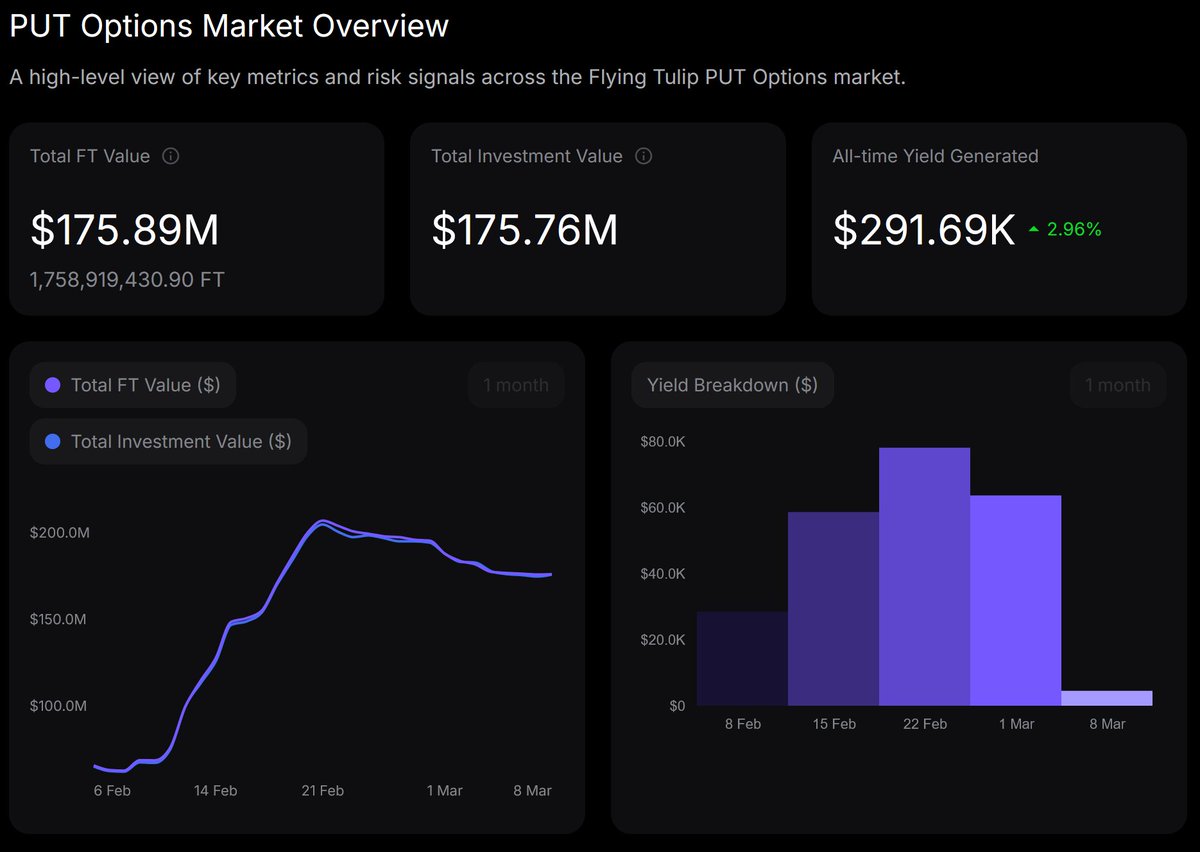Screen dimensions: 1200x852
Task: Expand the time range picker for Yield Breakdown
Action: coord(1117,385)
